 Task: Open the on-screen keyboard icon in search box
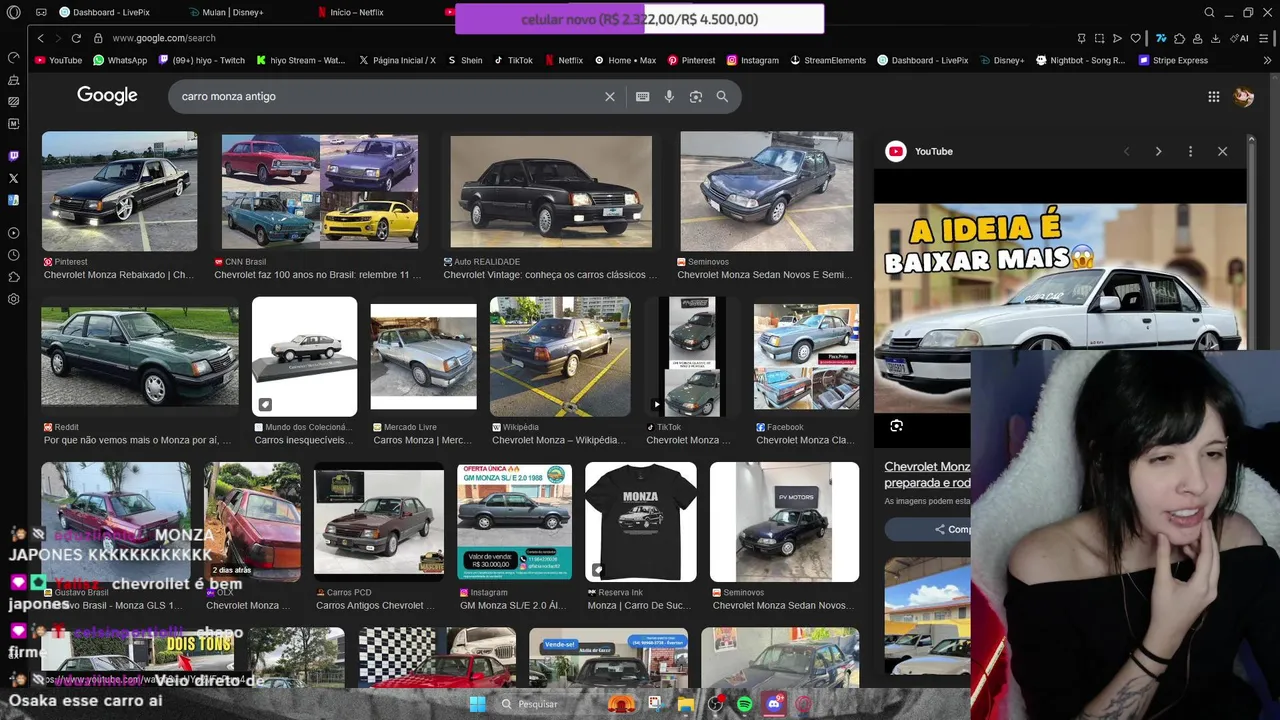[x=642, y=96]
